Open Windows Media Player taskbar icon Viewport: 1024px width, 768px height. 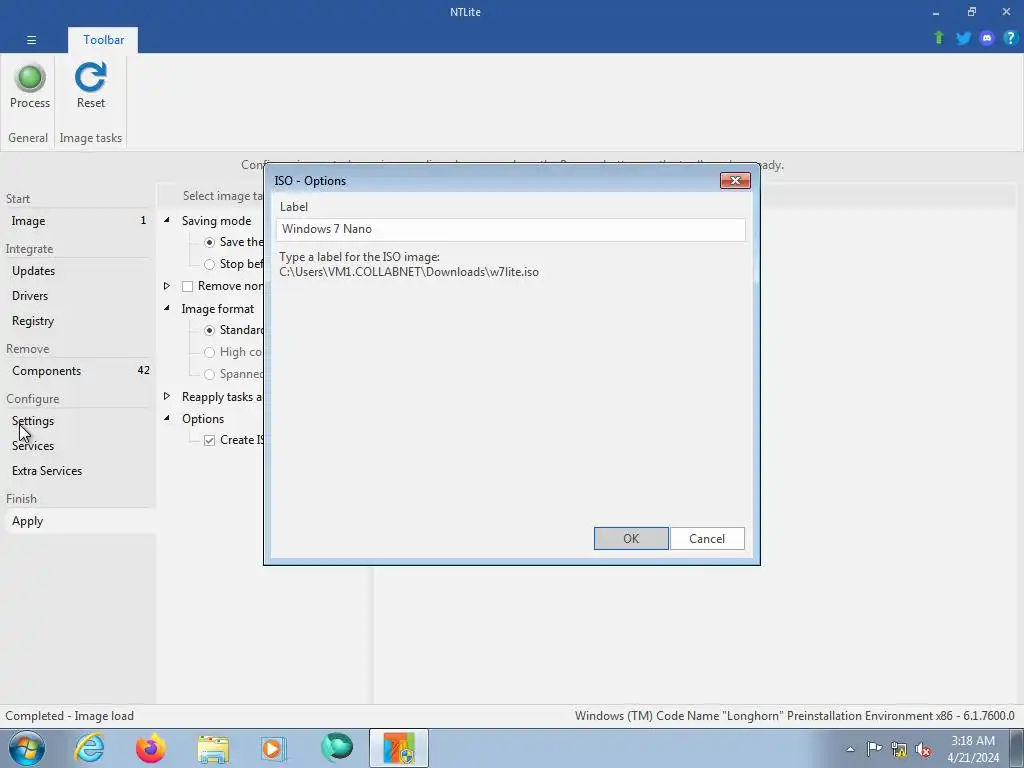tap(273, 749)
